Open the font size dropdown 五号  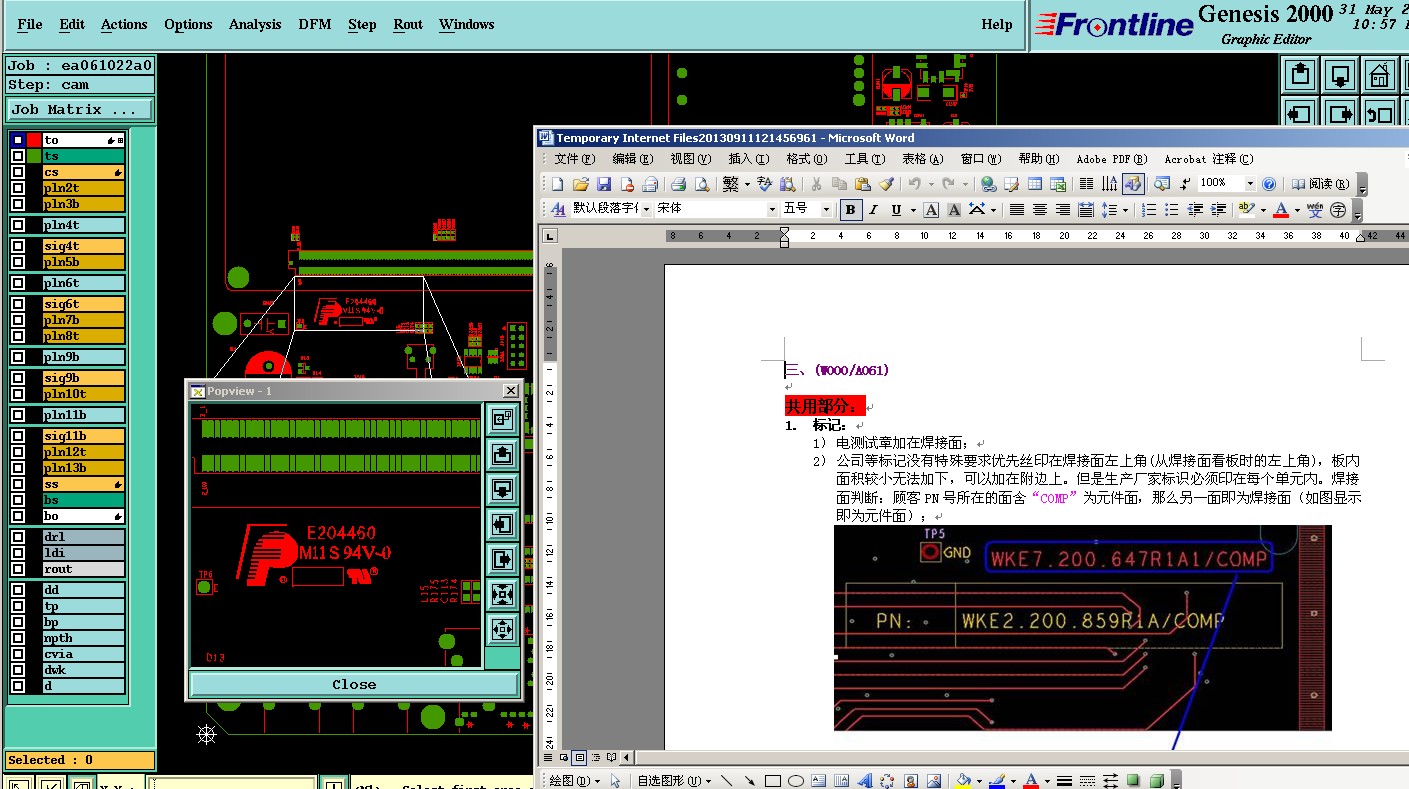[x=826, y=209]
